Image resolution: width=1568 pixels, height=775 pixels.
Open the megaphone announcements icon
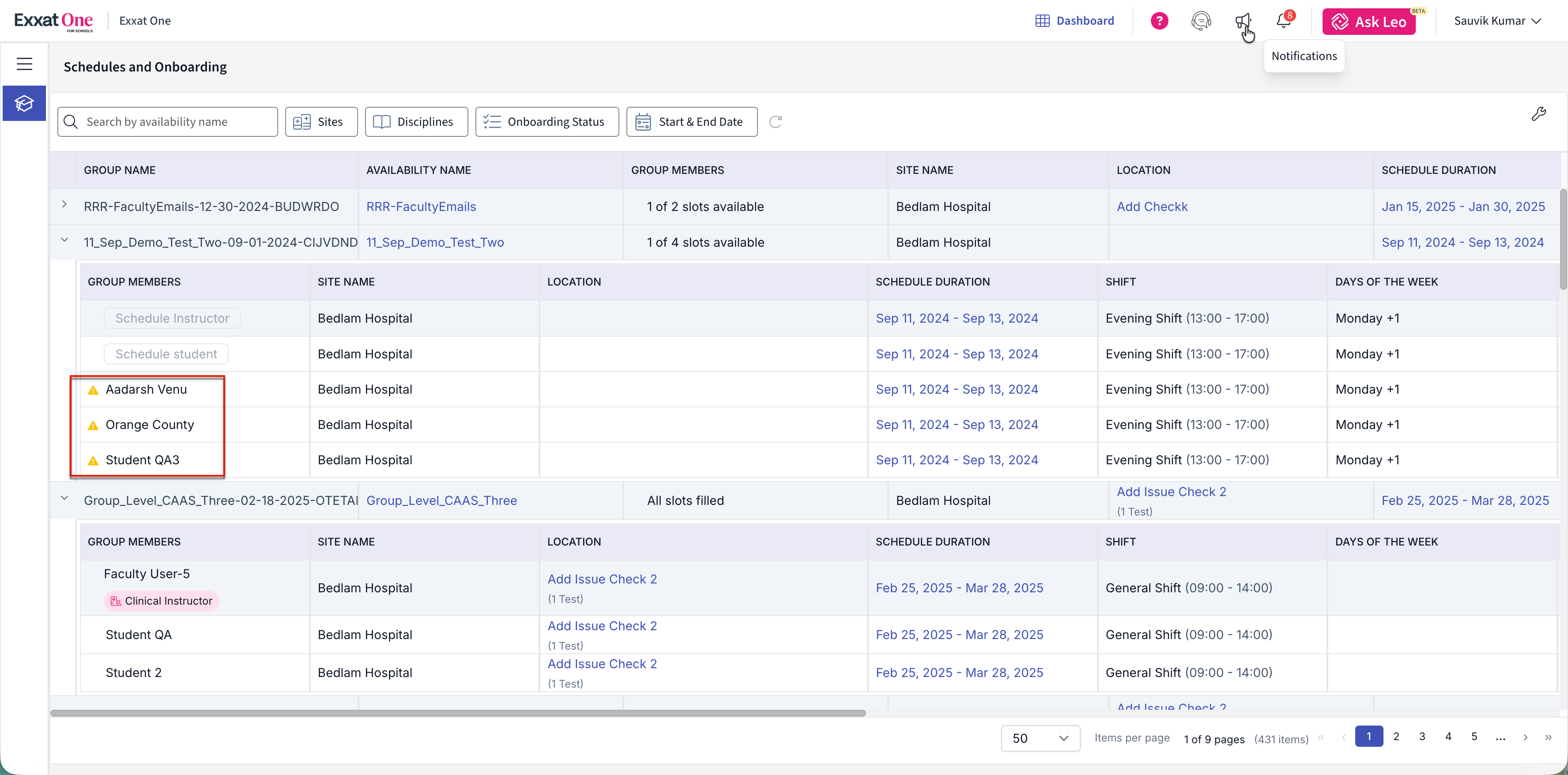click(1242, 21)
